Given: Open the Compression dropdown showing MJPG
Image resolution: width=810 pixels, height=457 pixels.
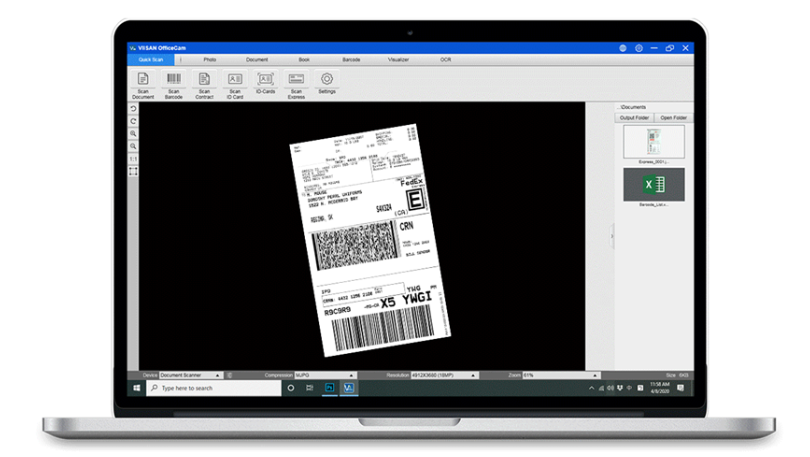Looking at the screenshot, I should [324, 375].
